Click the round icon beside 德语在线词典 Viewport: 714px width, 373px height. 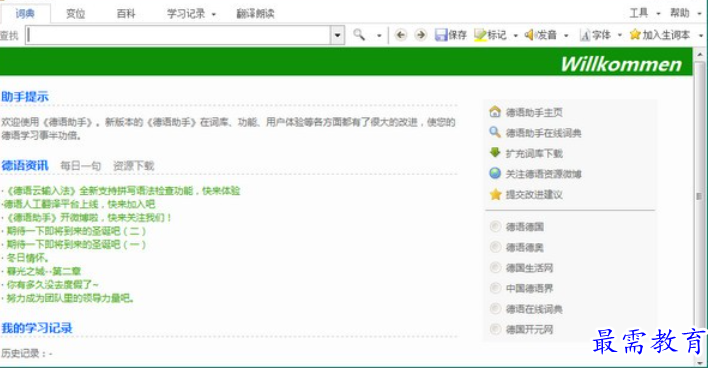(495, 308)
